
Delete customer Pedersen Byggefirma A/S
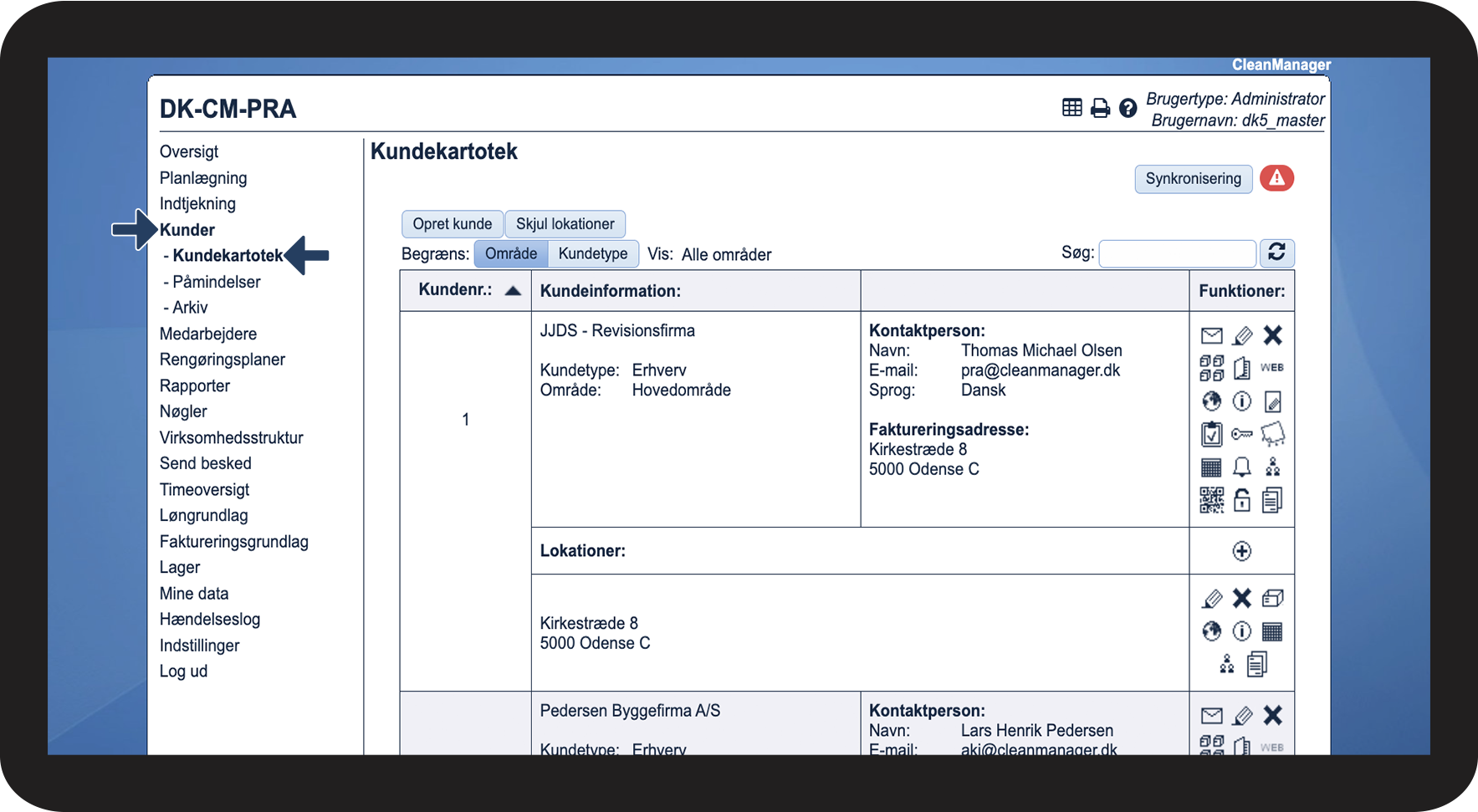[1273, 715]
